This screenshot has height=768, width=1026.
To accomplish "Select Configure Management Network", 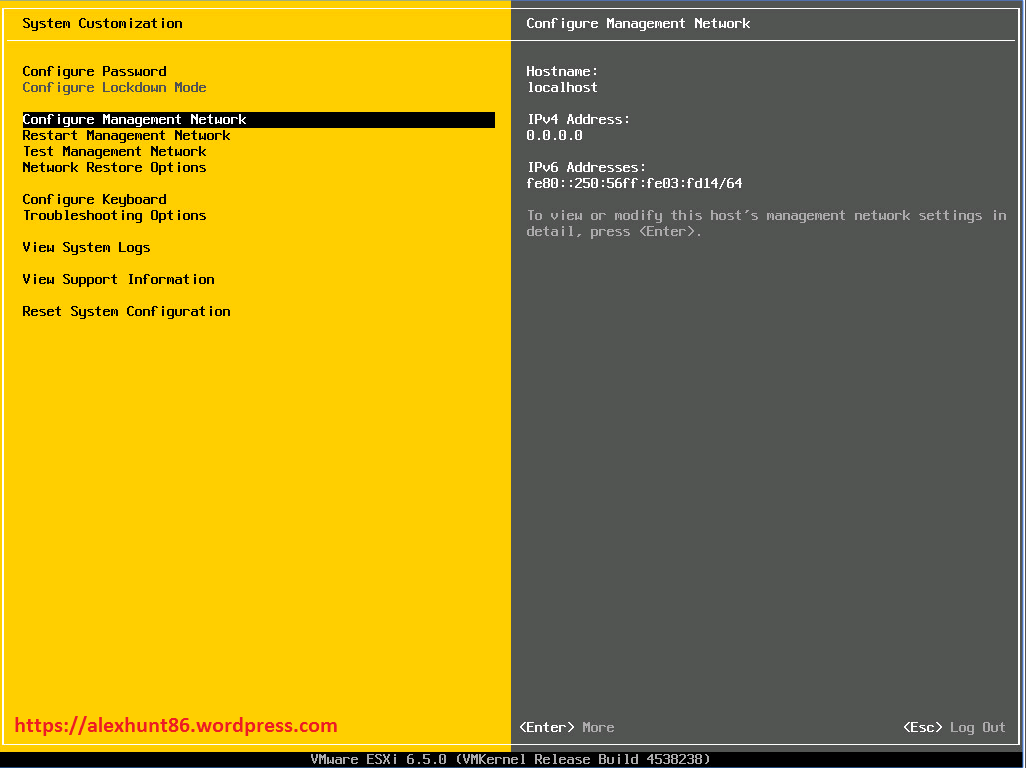I will (134, 119).
